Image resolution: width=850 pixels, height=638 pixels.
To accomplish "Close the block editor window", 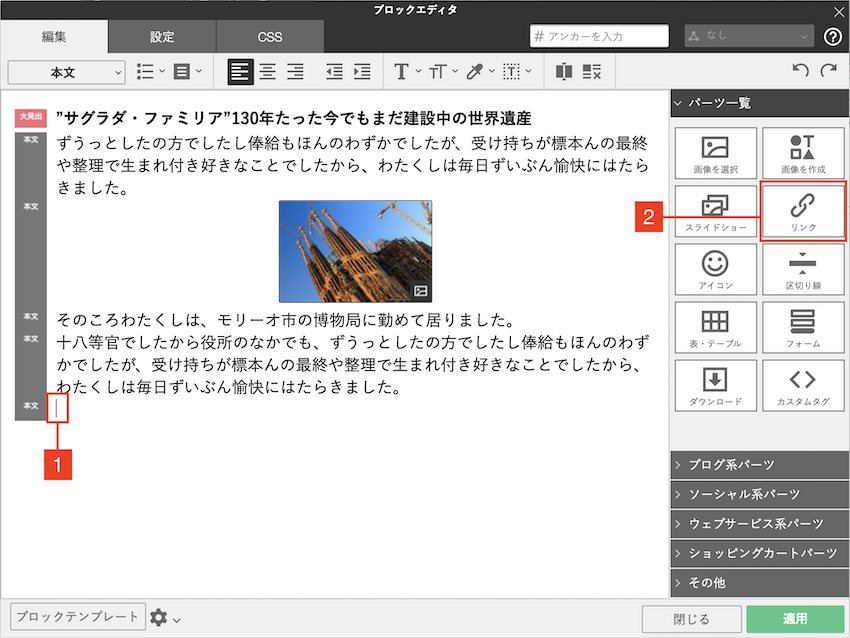I will coord(838,11).
